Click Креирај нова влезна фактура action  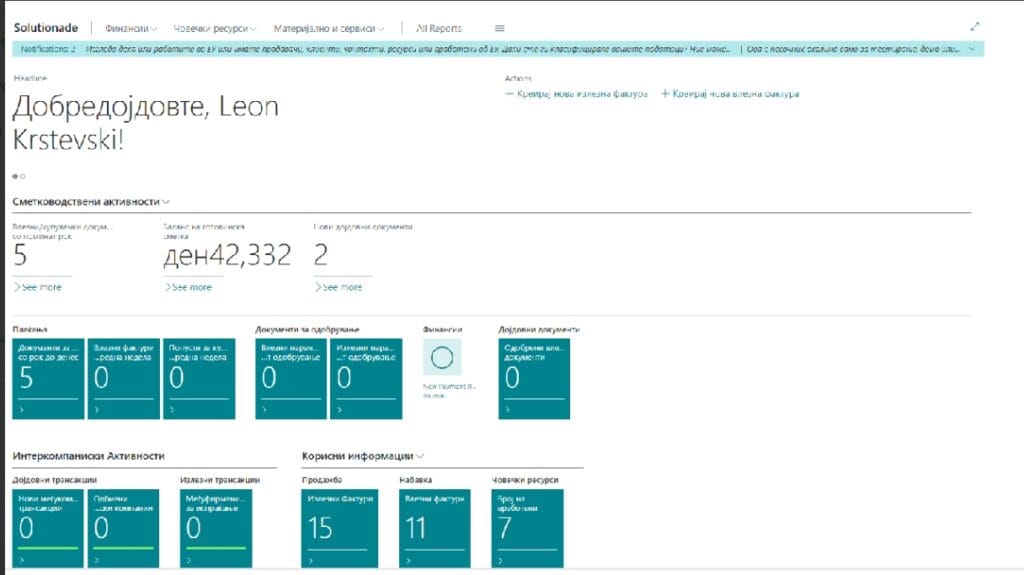coord(730,94)
